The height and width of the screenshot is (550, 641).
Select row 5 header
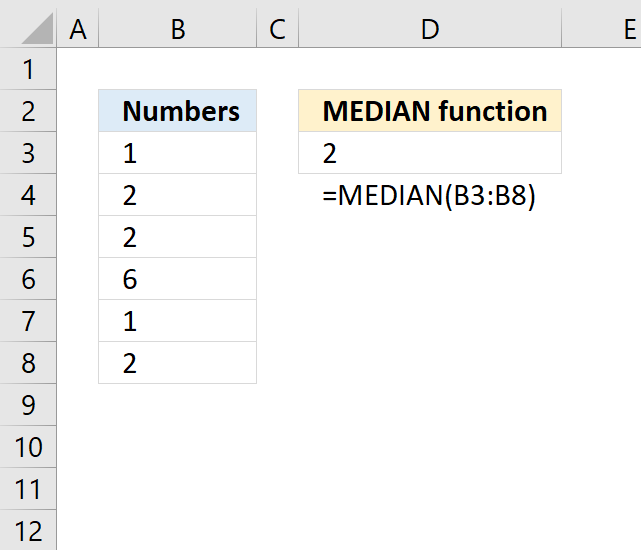tap(28, 237)
